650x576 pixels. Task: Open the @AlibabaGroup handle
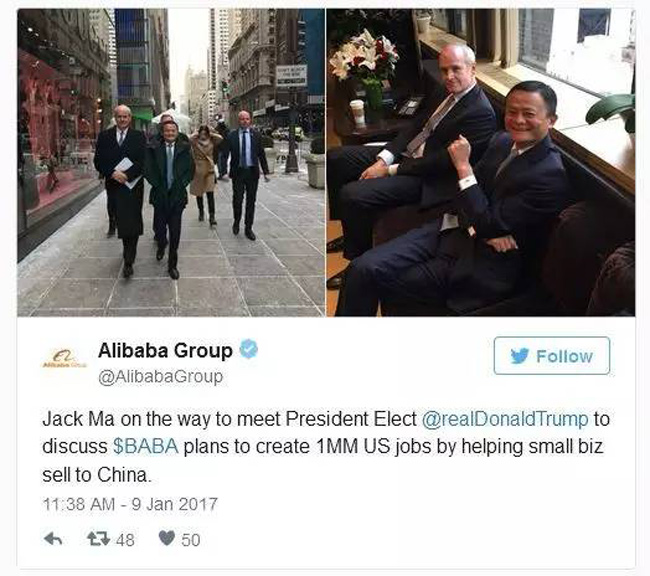point(160,377)
